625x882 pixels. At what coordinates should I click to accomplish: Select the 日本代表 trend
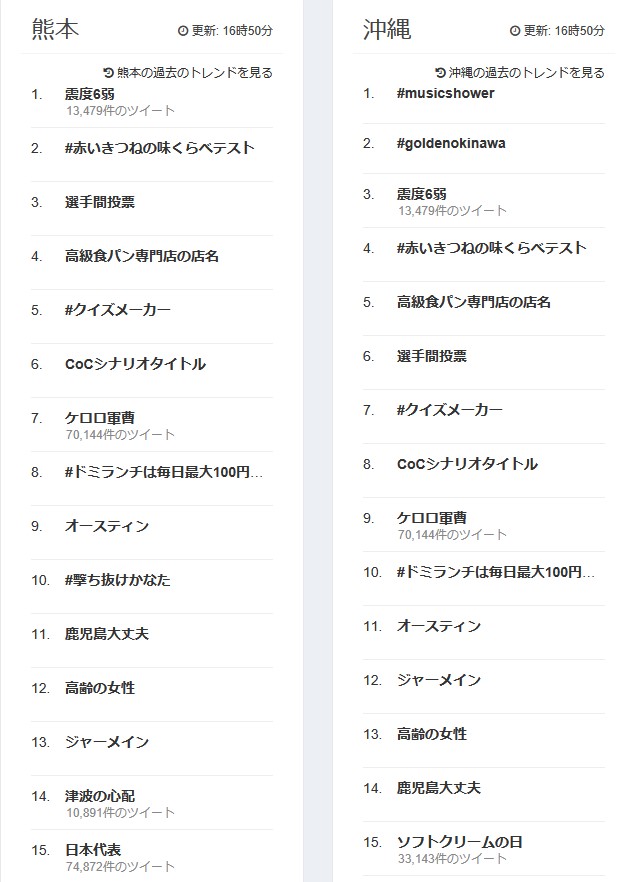click(93, 850)
